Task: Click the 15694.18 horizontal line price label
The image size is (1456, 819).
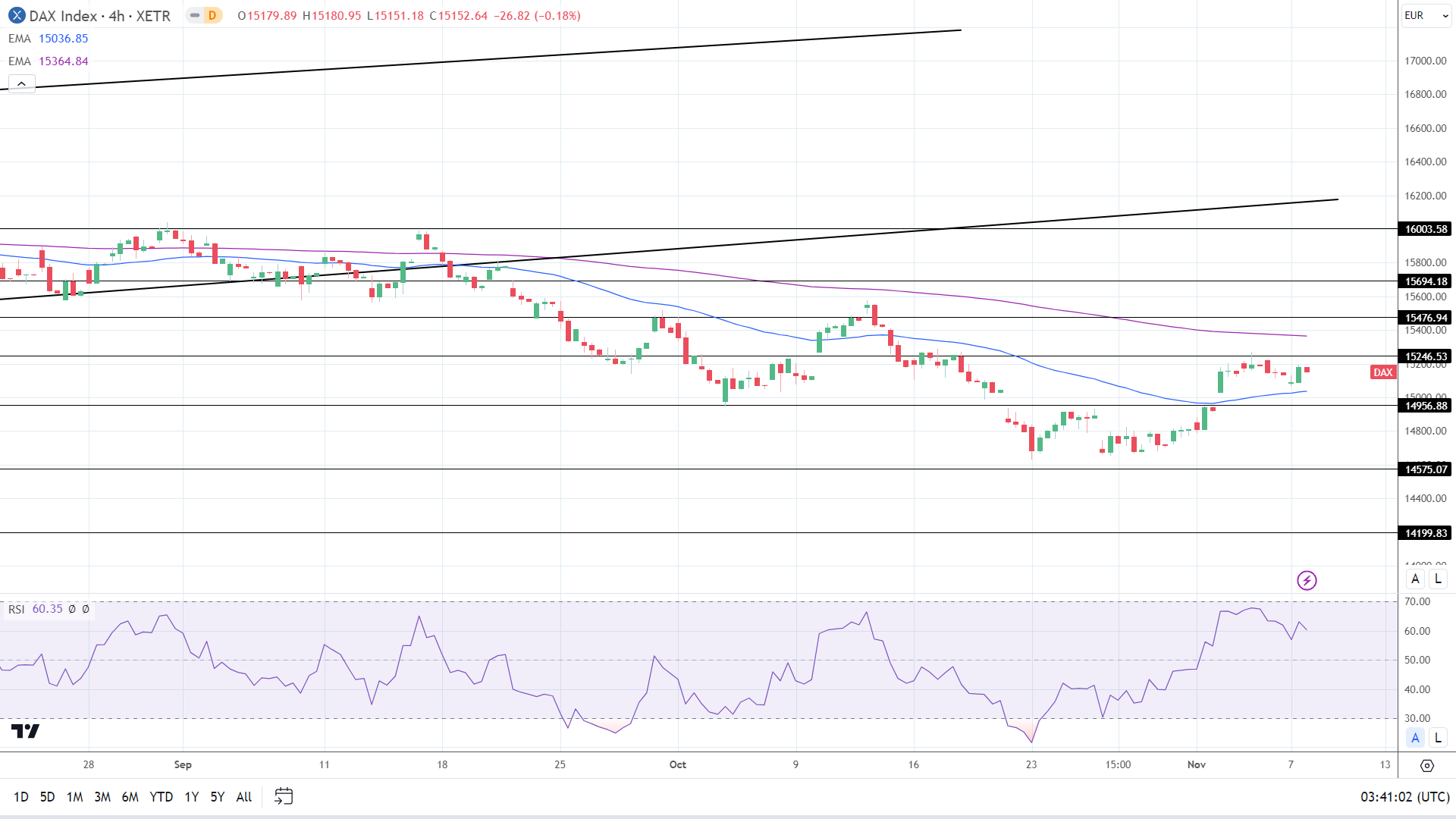Action: (x=1426, y=281)
